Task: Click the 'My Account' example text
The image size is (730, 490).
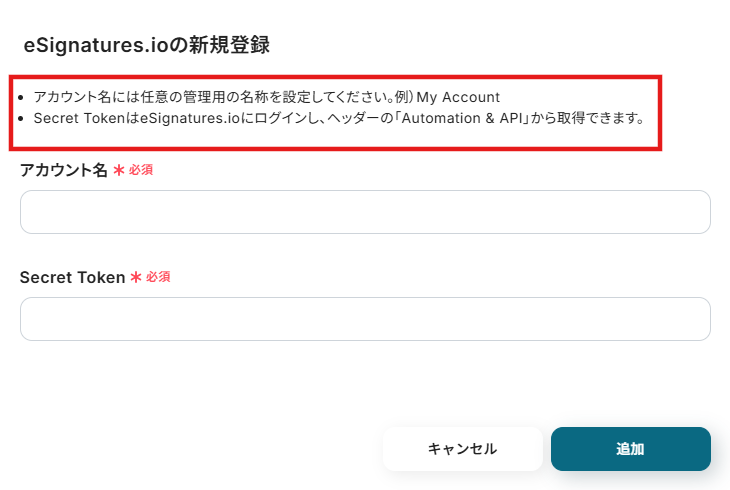Action: tap(458, 97)
